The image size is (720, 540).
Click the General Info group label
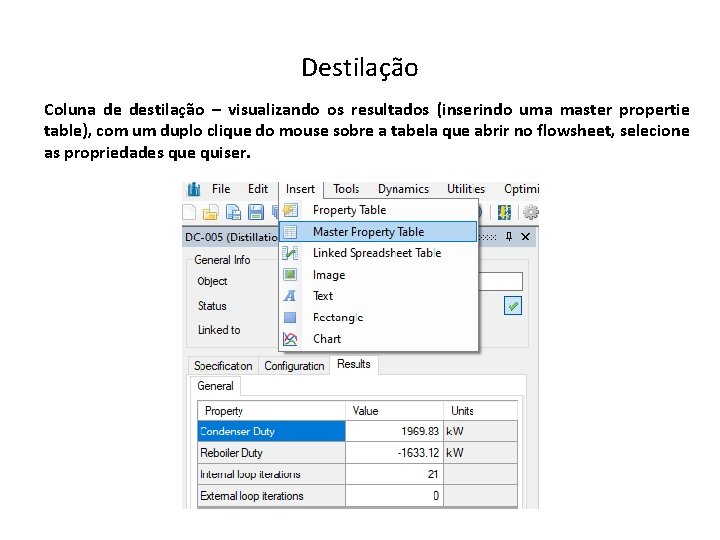222,260
